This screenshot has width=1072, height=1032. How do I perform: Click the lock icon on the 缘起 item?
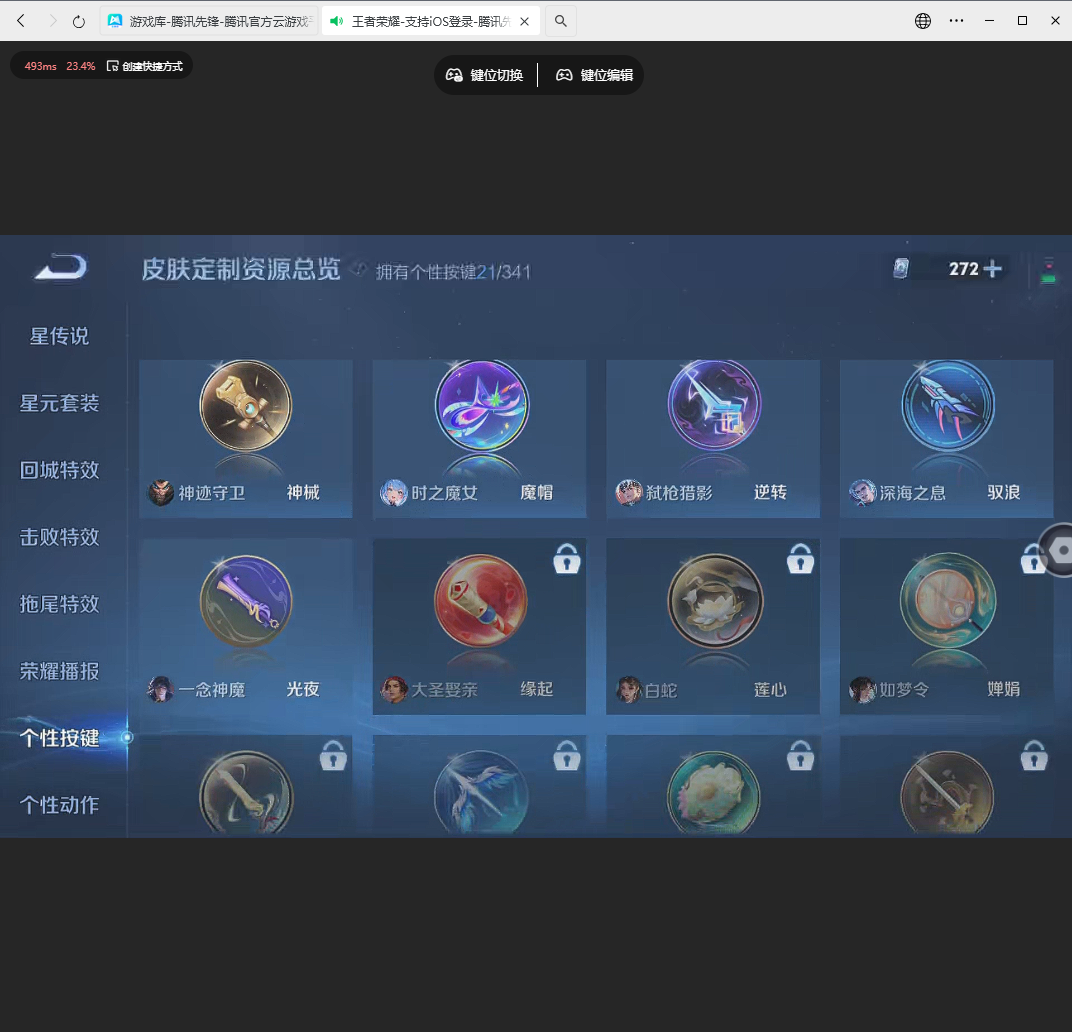567,560
